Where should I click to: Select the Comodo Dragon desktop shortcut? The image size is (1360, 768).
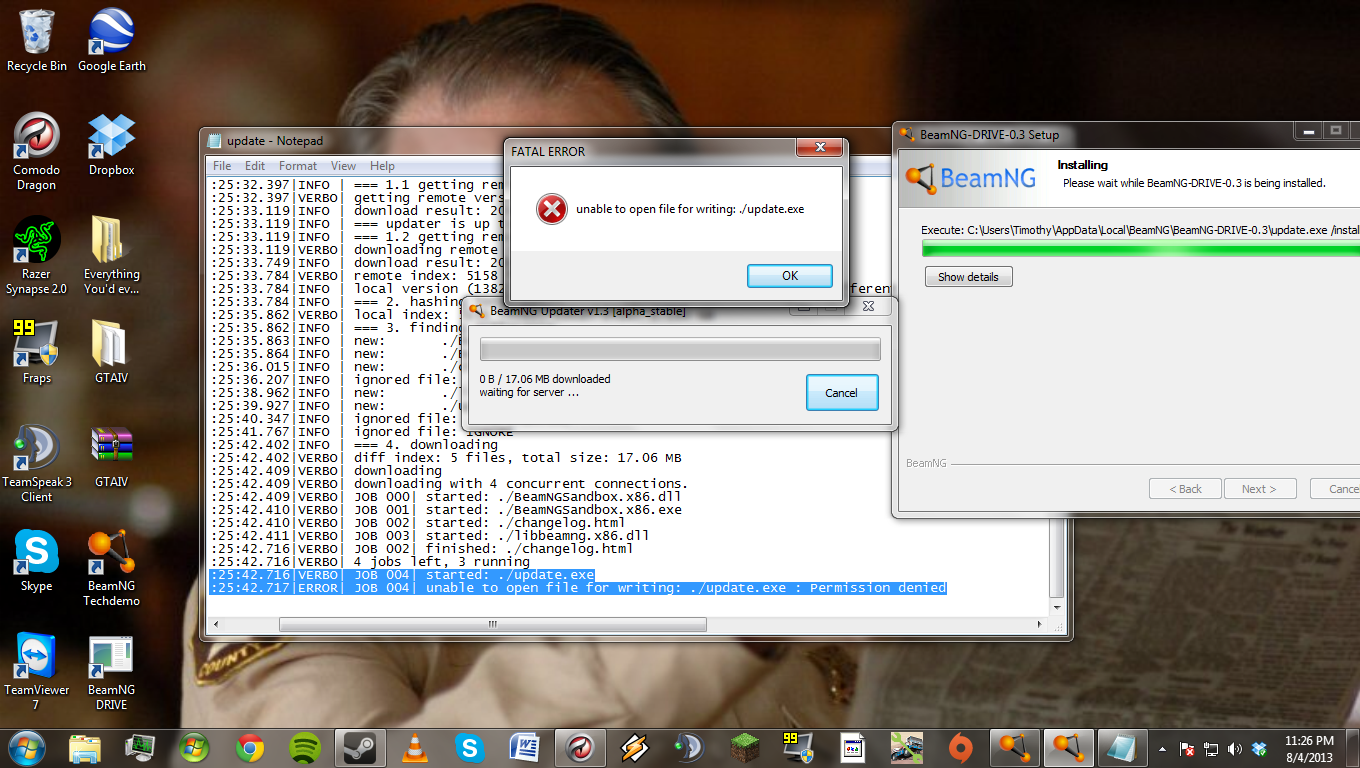(x=37, y=151)
